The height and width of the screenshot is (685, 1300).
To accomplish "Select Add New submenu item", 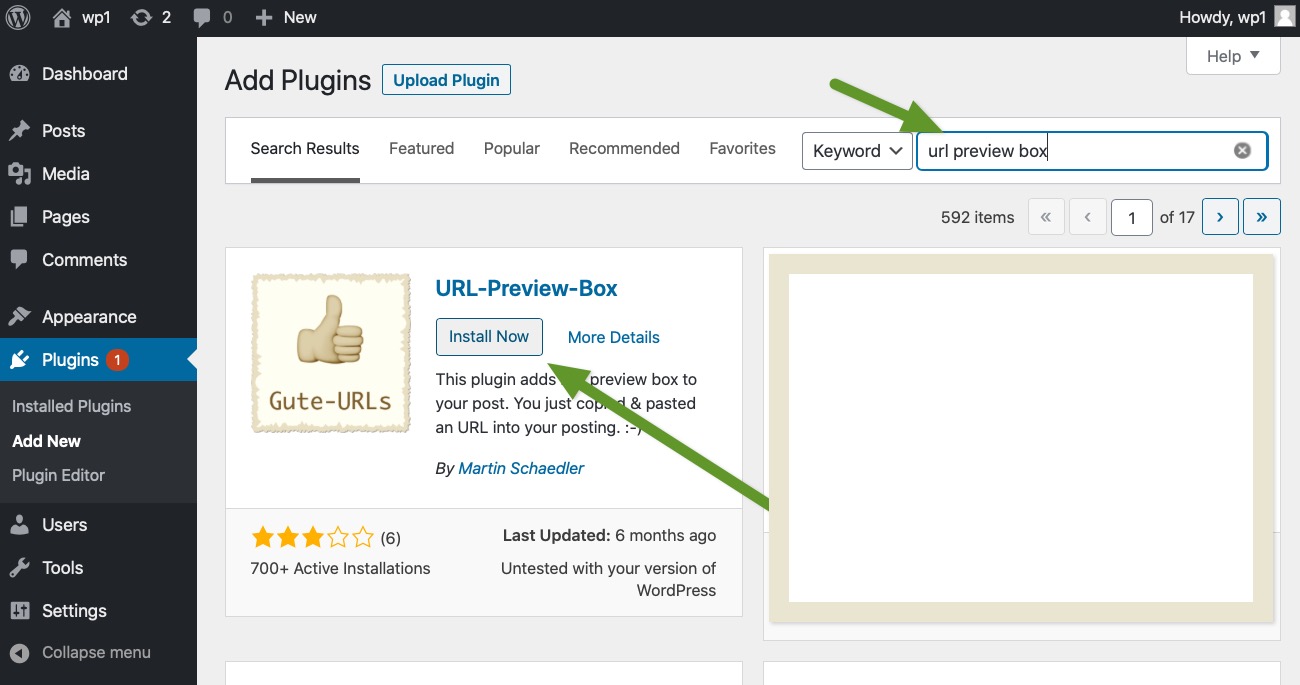I will click(46, 441).
